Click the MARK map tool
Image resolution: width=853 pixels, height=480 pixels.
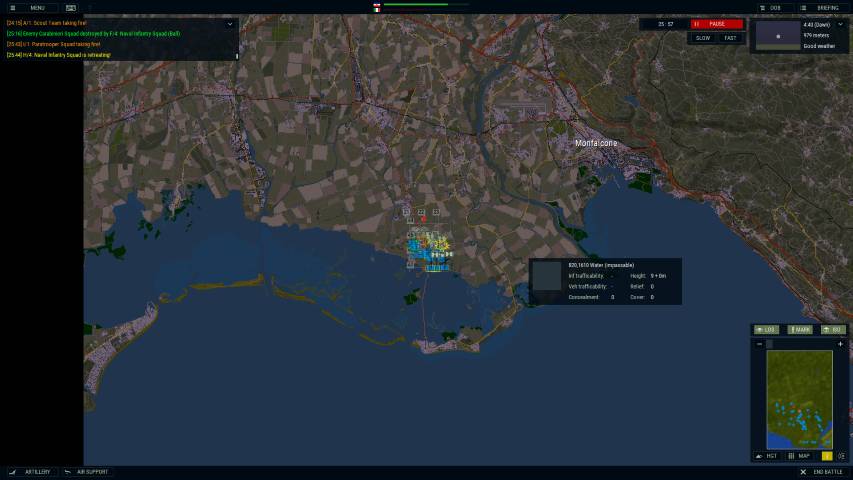pos(799,329)
